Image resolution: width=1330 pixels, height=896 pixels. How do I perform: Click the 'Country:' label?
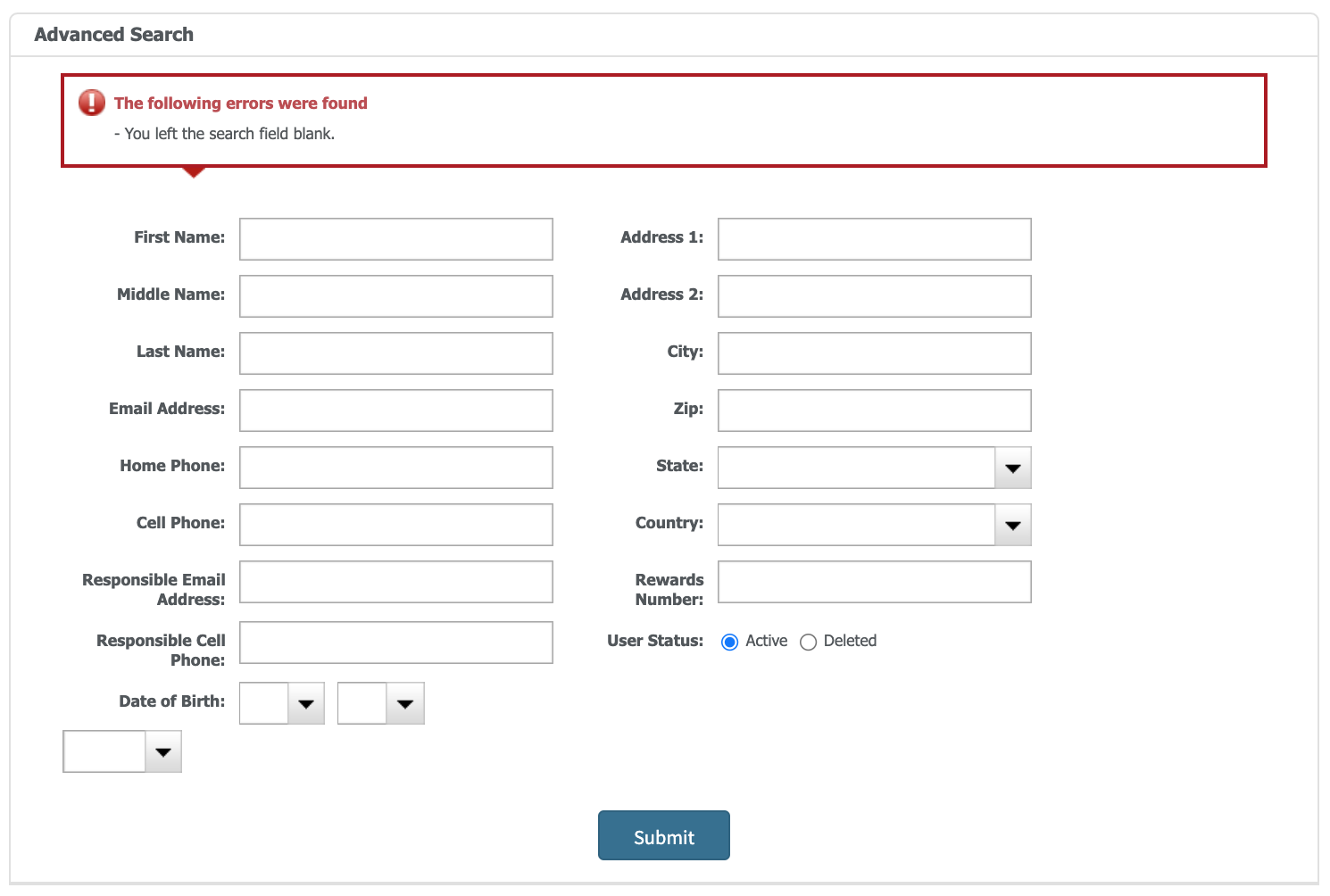pyautogui.click(x=669, y=523)
